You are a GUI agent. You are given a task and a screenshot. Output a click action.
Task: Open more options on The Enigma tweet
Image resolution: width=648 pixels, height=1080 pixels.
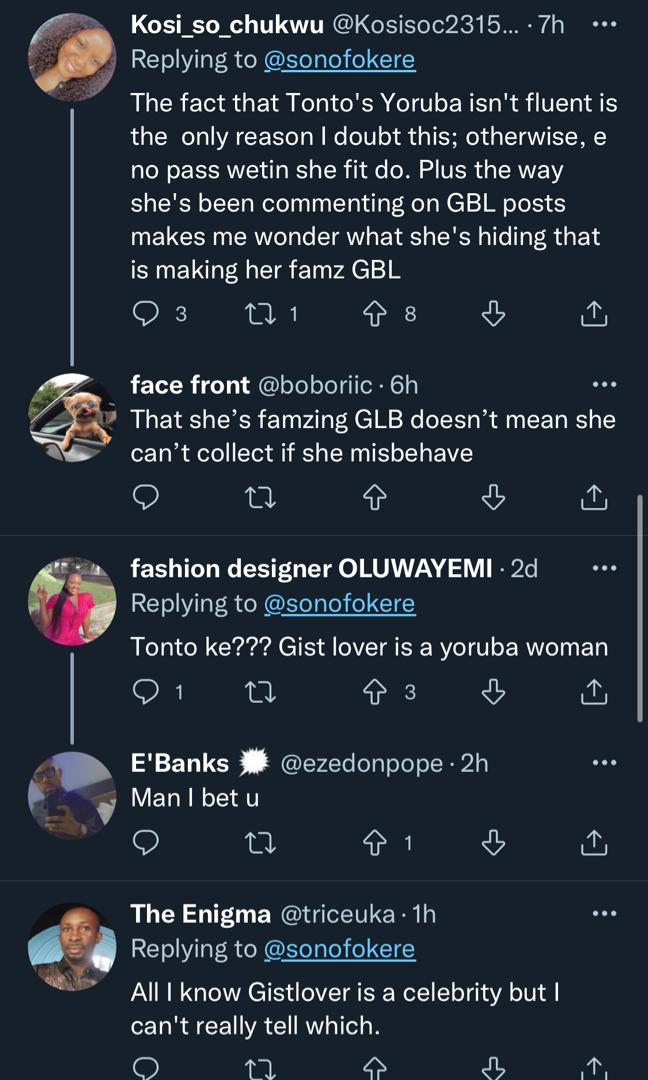tap(605, 913)
